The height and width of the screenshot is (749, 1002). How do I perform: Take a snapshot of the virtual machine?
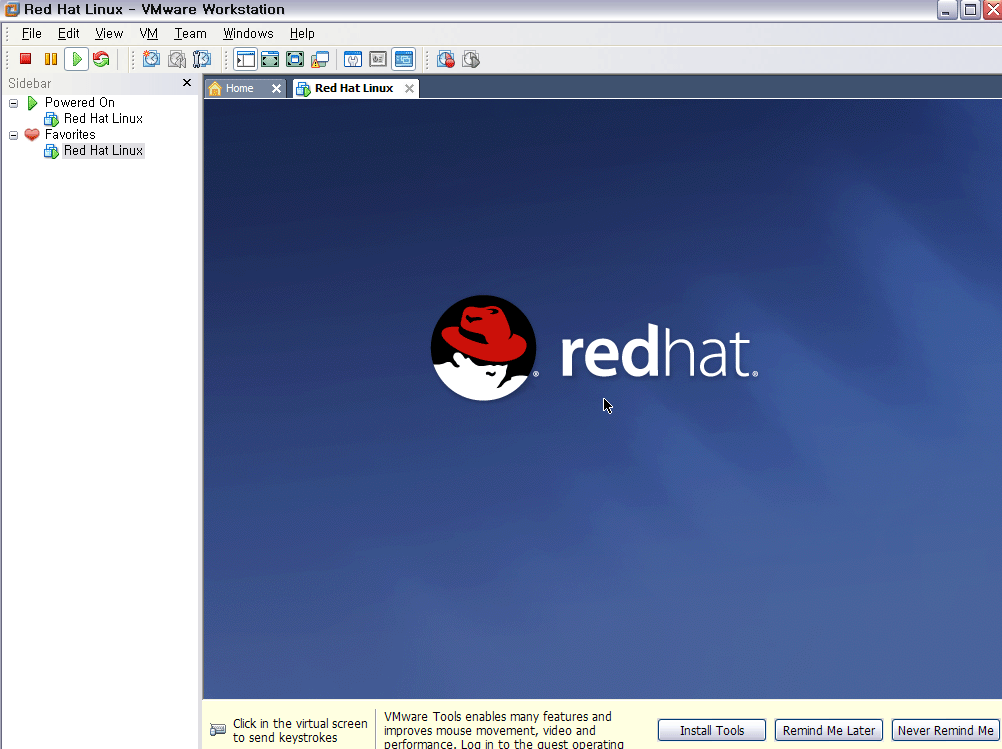[151, 59]
